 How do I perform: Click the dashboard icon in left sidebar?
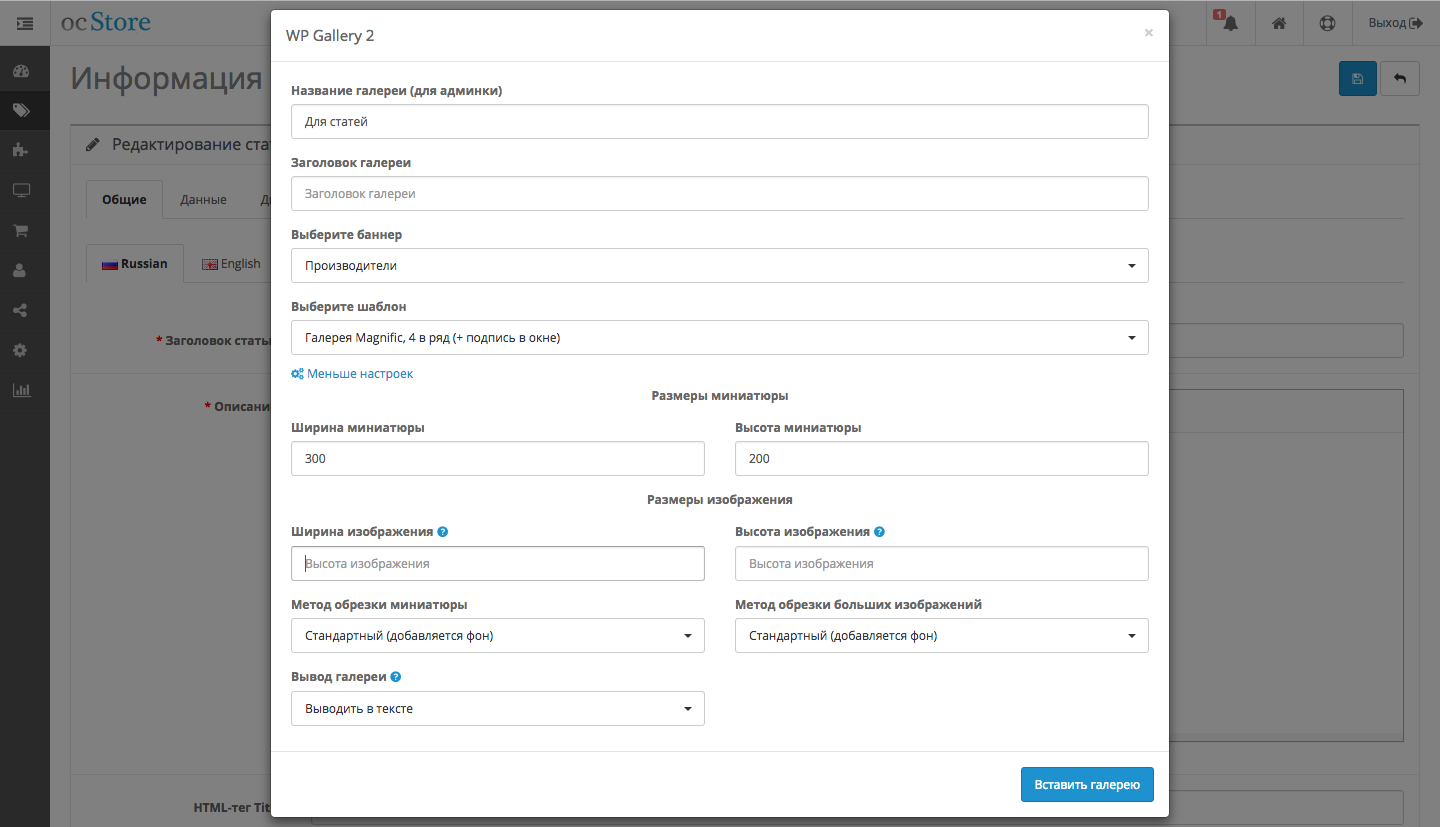point(21,71)
